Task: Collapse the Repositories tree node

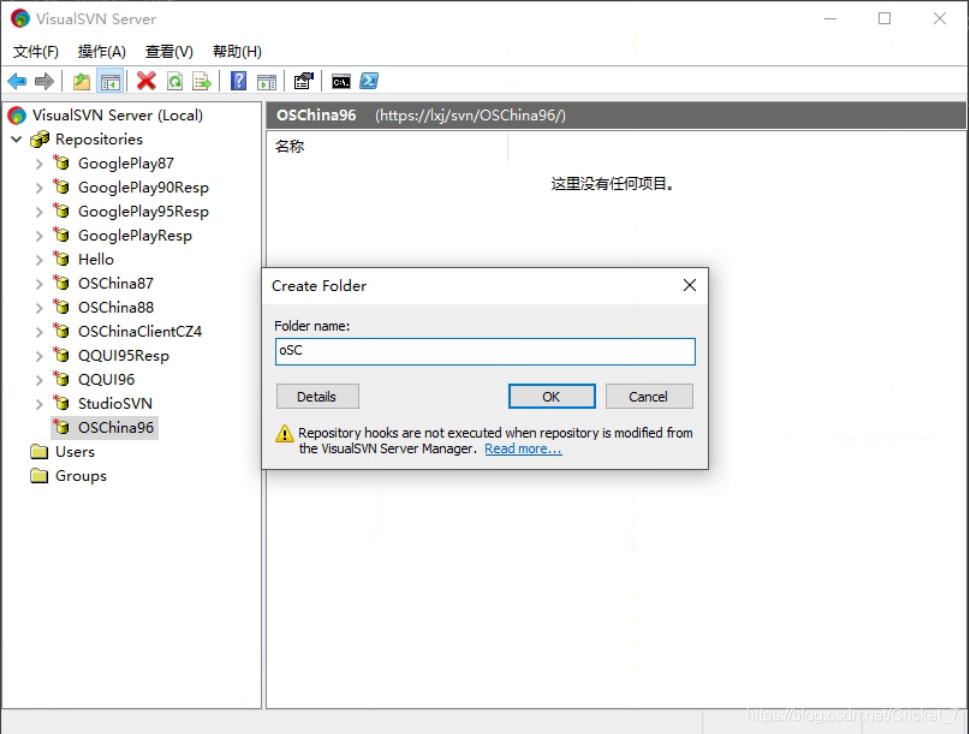Action: [x=17, y=139]
